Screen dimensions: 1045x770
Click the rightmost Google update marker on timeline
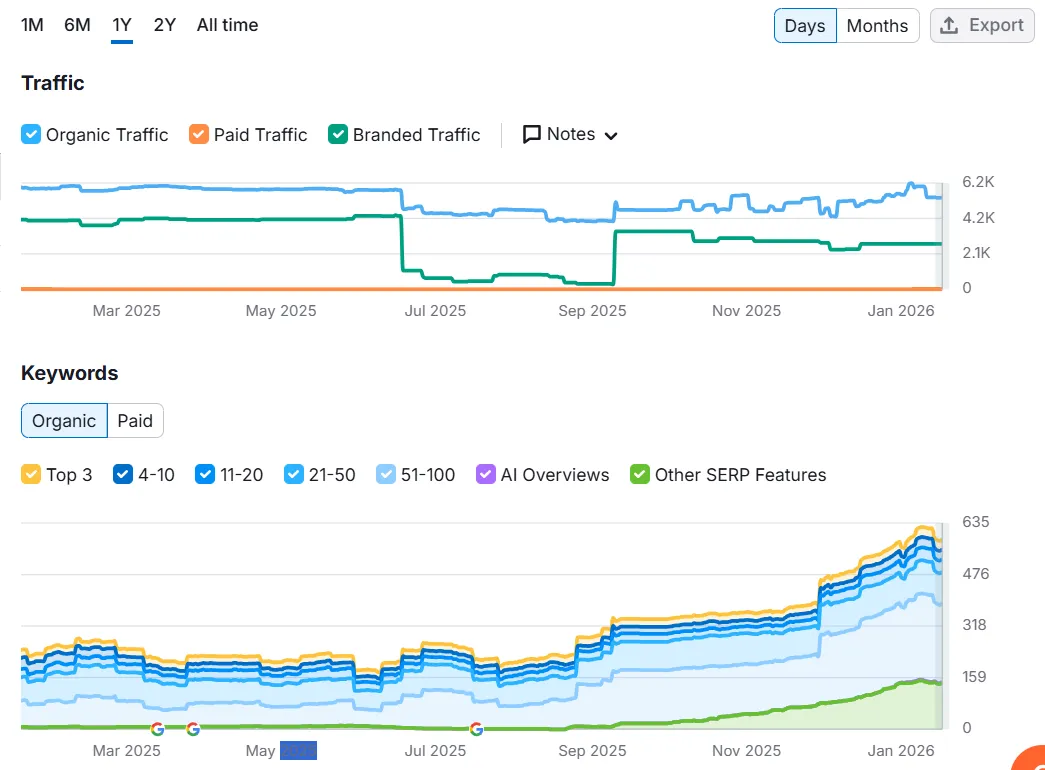click(x=475, y=729)
